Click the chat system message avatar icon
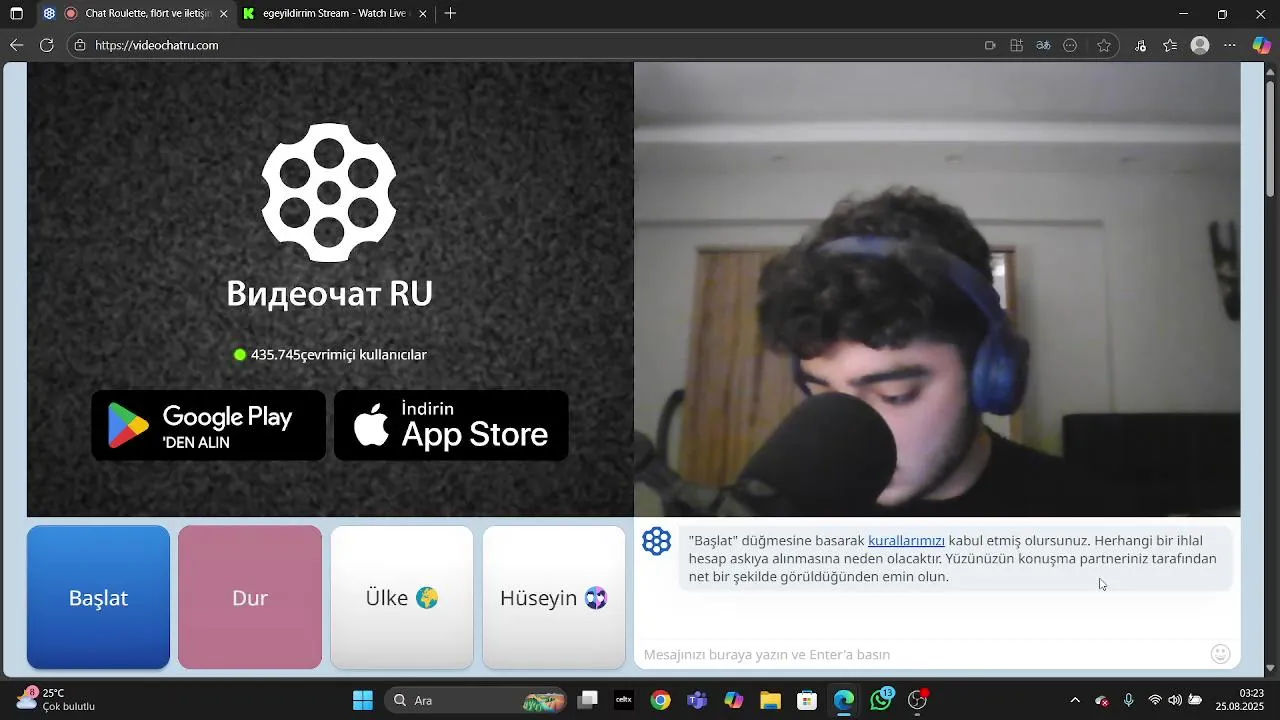 (656, 541)
